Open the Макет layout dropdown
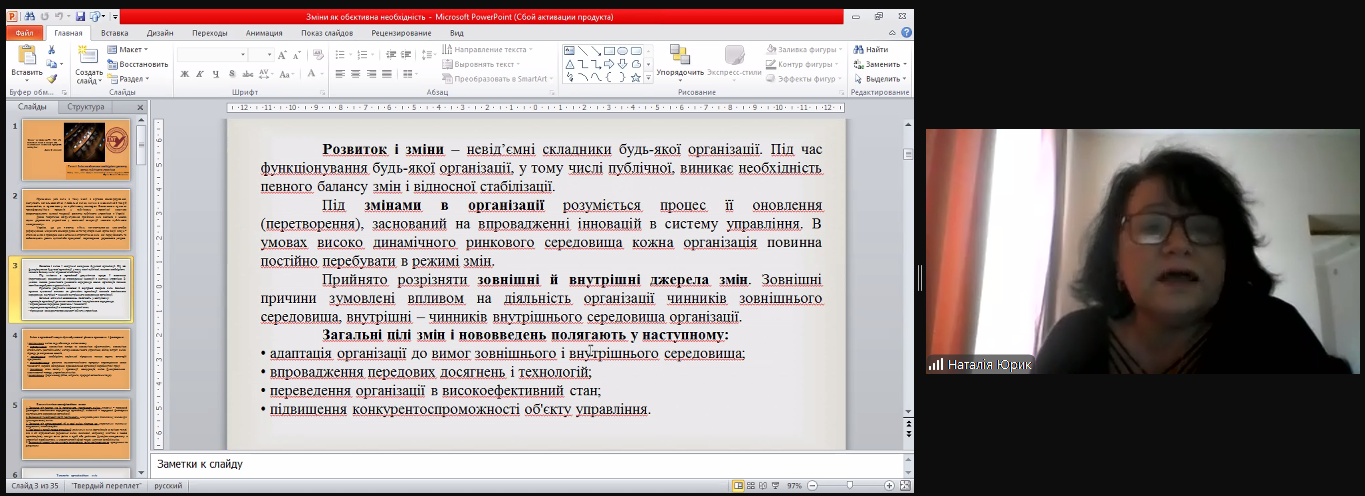This screenshot has width=1365, height=496. 126,50
